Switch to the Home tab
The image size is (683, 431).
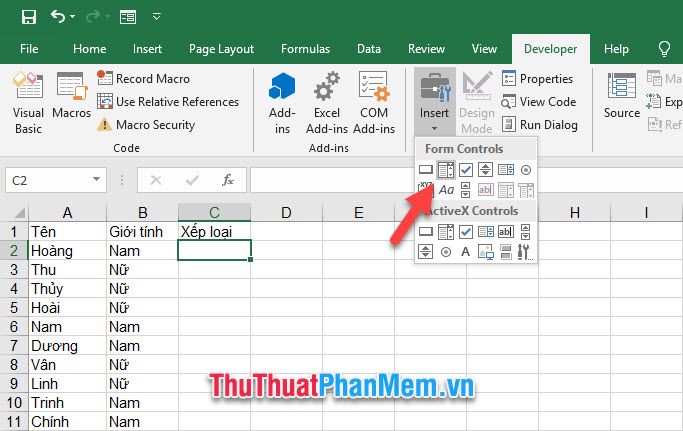pos(90,49)
